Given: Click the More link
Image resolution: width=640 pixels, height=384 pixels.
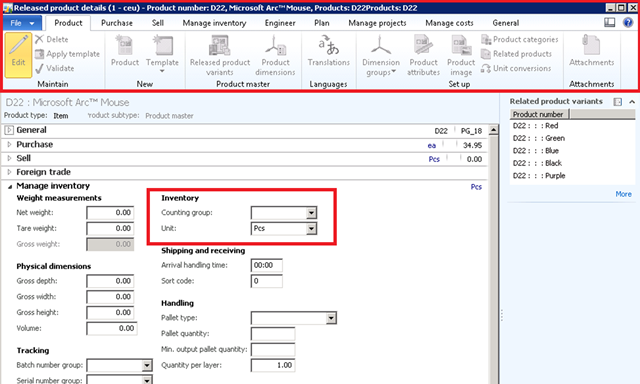Looking at the screenshot, I should coord(623,194).
